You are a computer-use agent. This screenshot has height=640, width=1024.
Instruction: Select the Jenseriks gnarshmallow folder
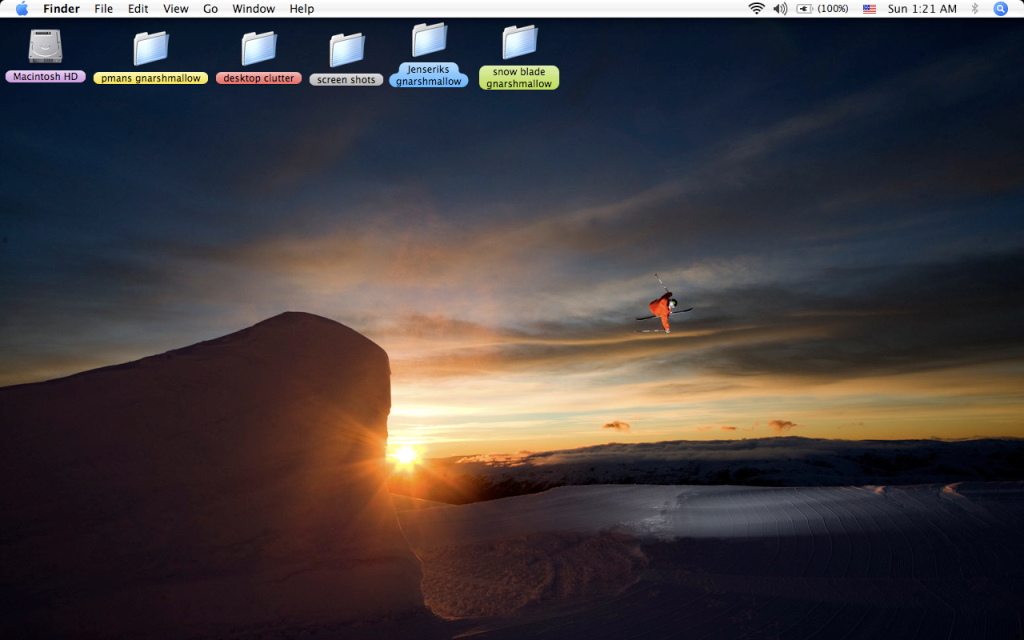[429, 40]
